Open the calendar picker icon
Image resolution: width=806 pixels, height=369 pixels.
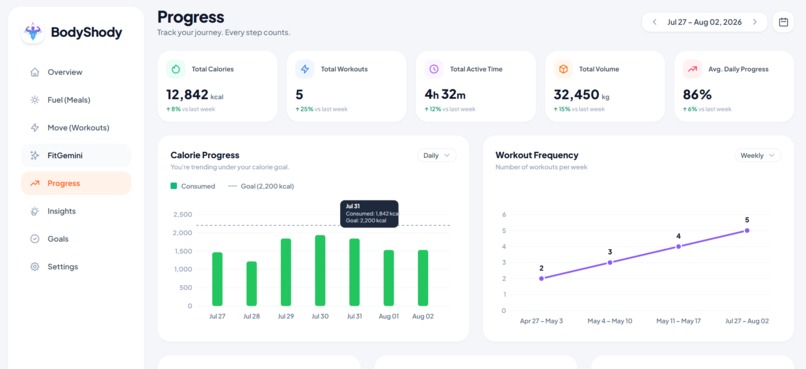(x=783, y=22)
